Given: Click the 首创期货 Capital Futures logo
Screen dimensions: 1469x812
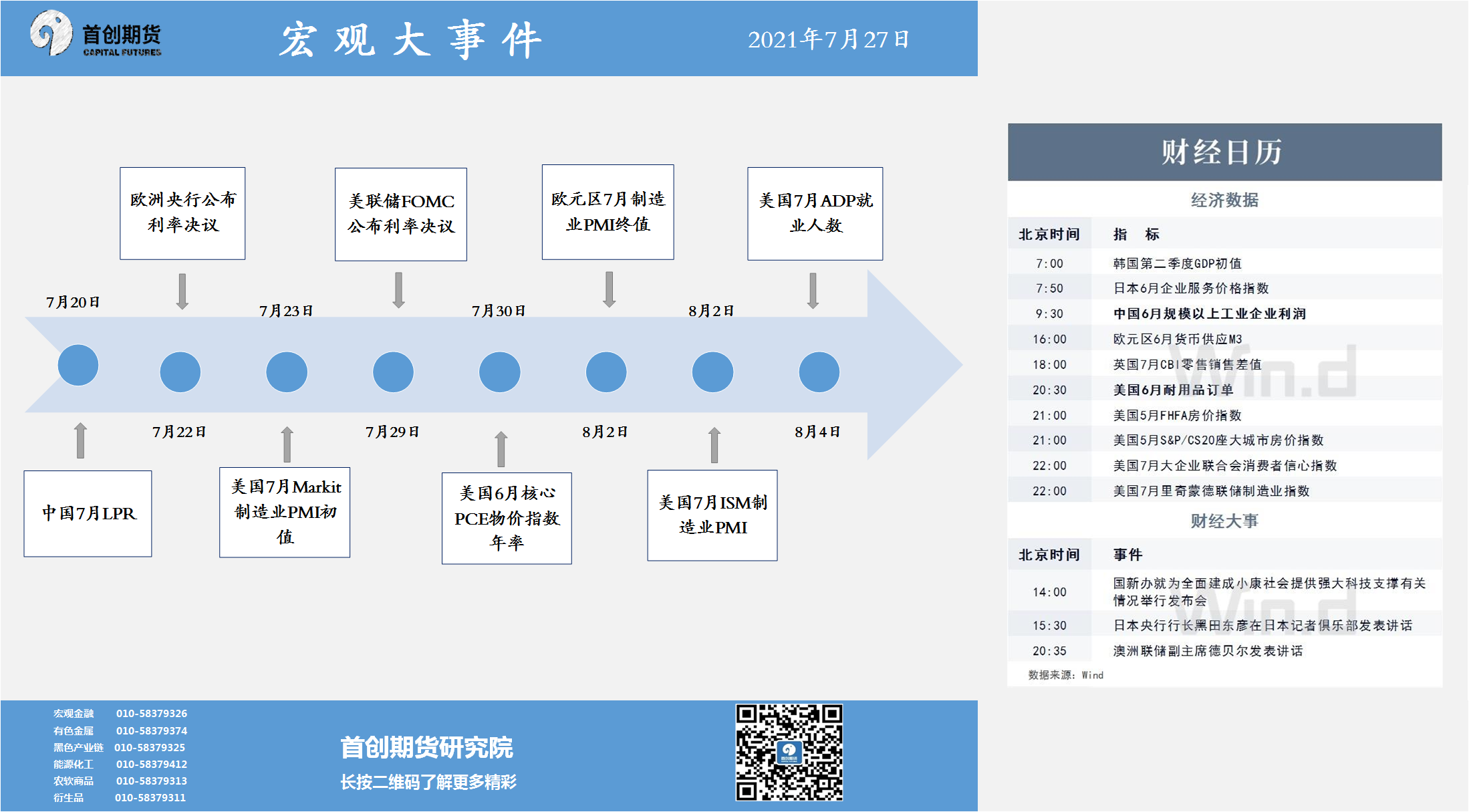Looking at the screenshot, I should (x=96, y=34).
